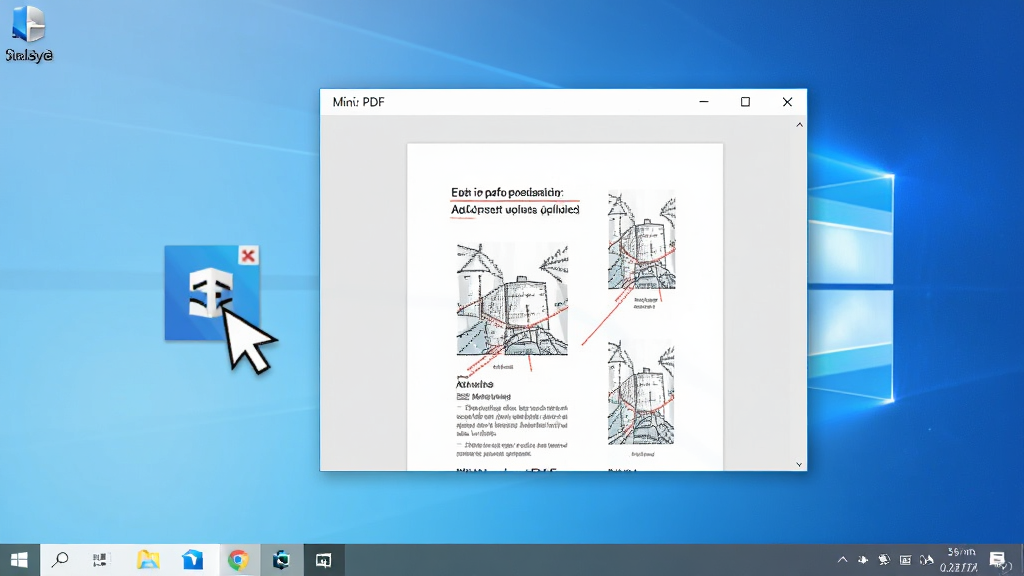Image resolution: width=1024 pixels, height=576 pixels.
Task: Open the volume speaker tray icon
Action: (927, 560)
